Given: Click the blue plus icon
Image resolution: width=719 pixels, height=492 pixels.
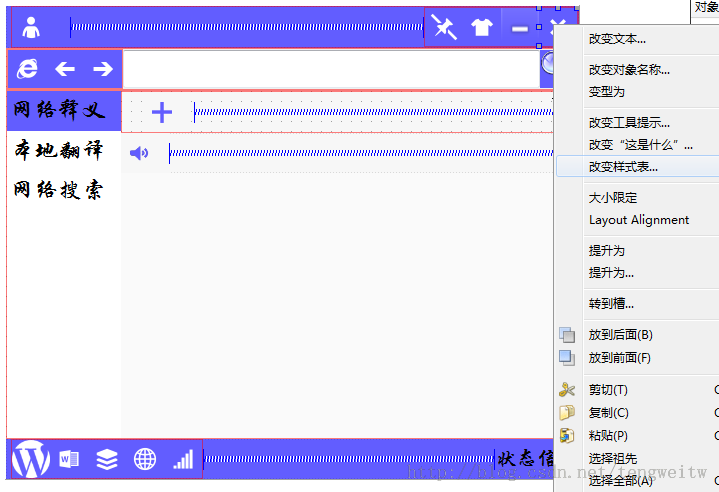Looking at the screenshot, I should [x=161, y=112].
